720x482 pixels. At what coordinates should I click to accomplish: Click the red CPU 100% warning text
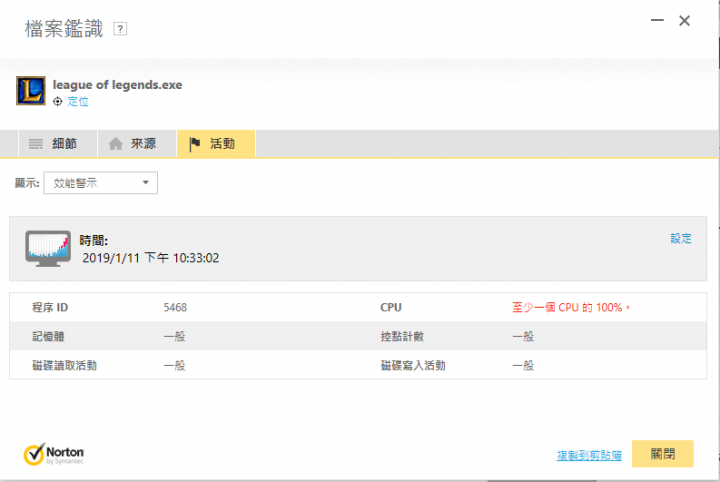pyautogui.click(x=571, y=308)
